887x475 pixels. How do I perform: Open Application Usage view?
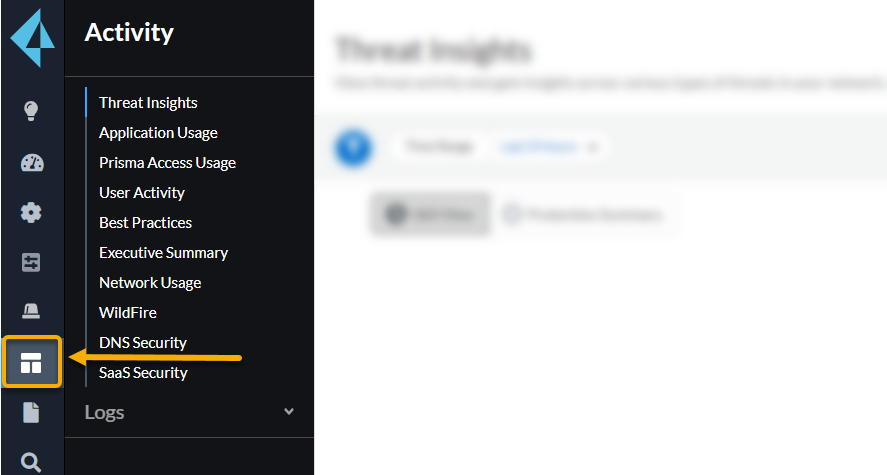click(x=158, y=133)
